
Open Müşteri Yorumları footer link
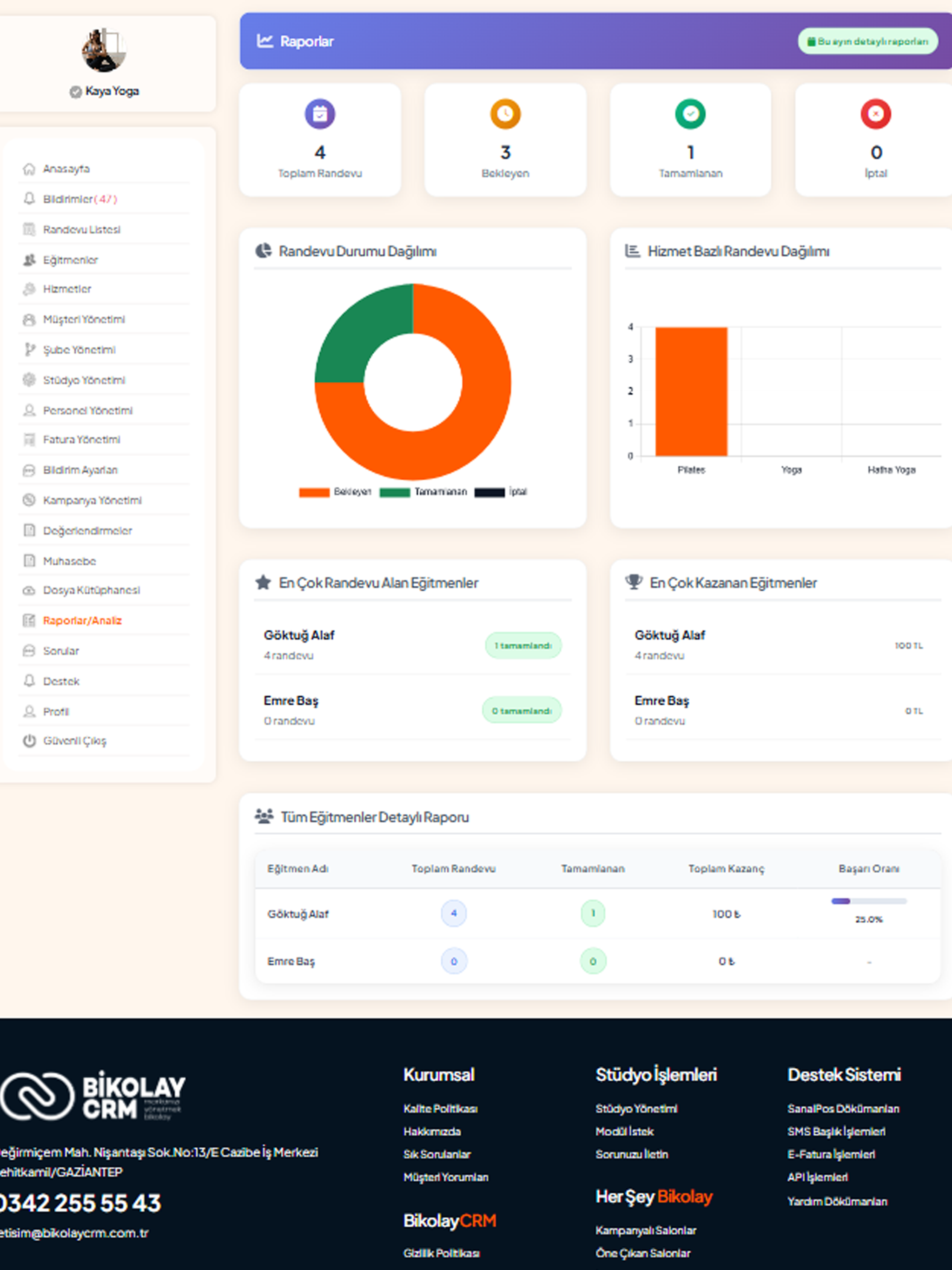tap(446, 1177)
